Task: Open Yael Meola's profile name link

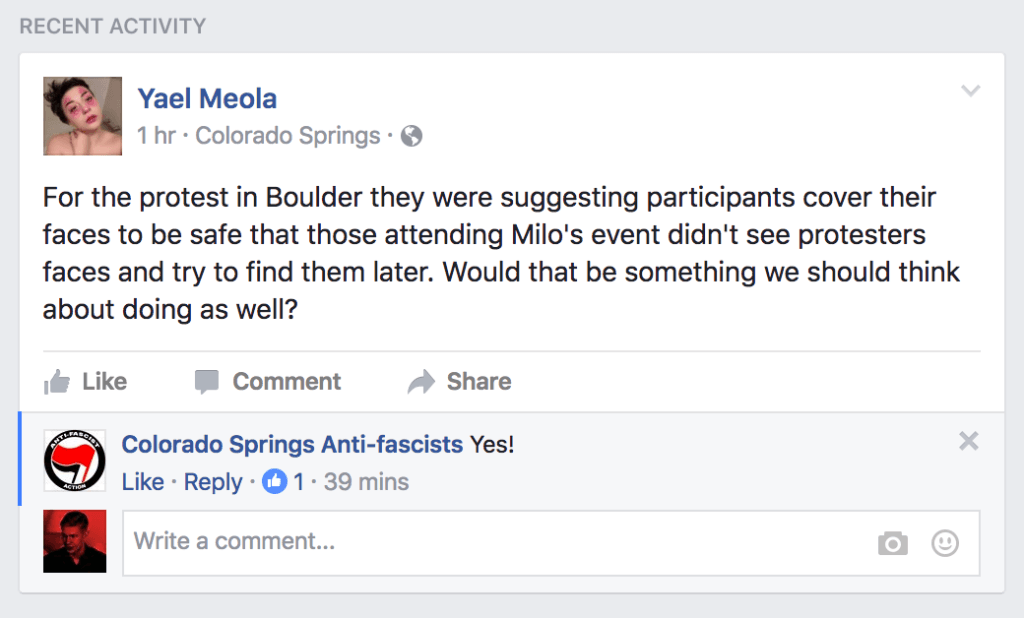Action: pos(207,99)
